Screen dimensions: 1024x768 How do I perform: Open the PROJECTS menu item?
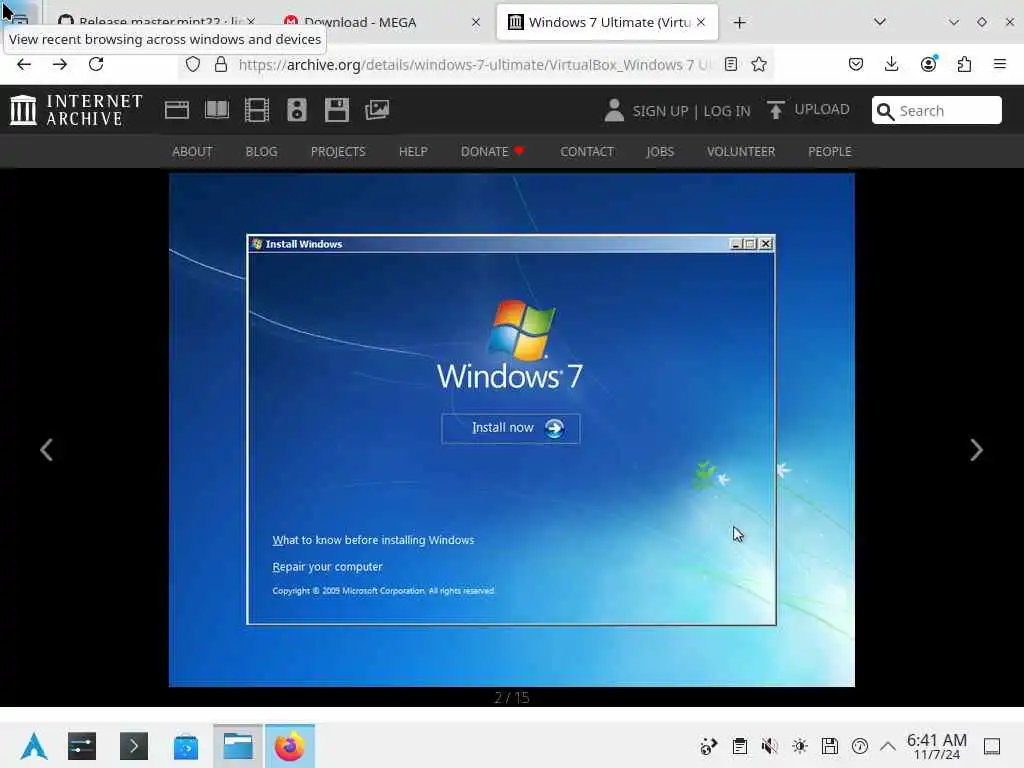338,152
